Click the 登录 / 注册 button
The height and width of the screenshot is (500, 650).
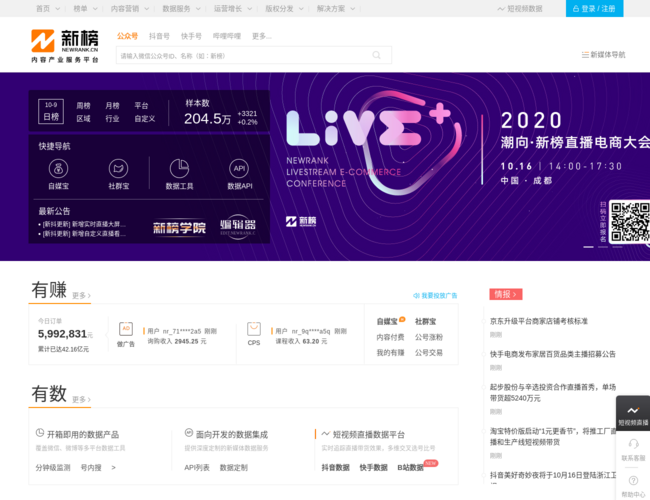click(x=594, y=8)
